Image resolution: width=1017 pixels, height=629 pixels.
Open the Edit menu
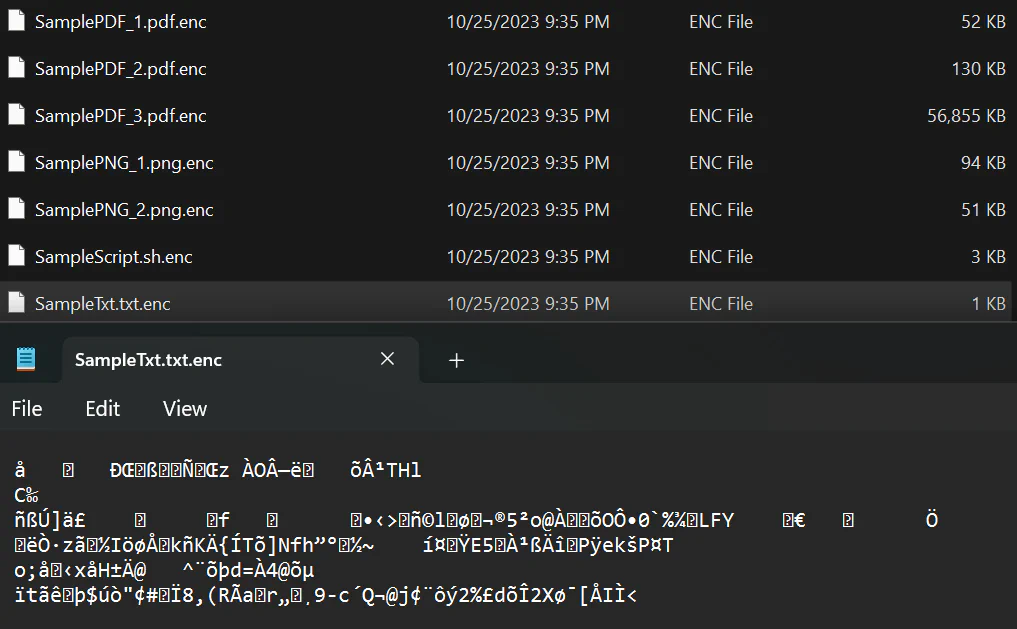pos(102,409)
